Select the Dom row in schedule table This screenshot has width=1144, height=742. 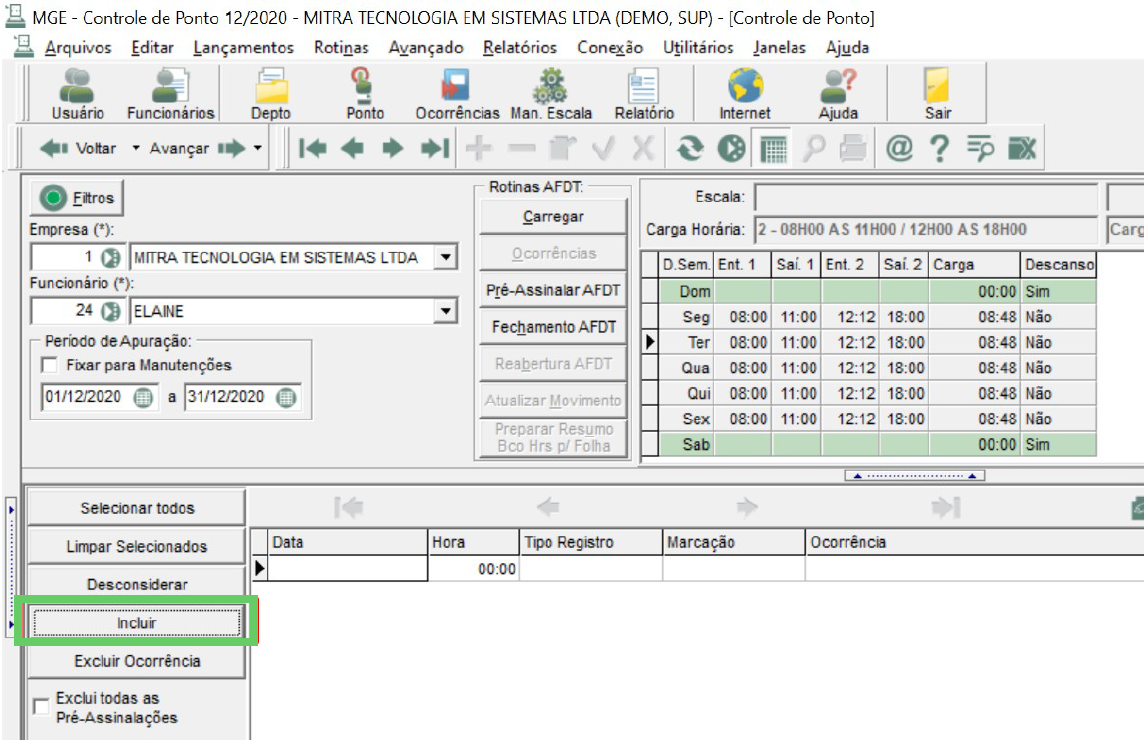pyautogui.click(x=868, y=291)
